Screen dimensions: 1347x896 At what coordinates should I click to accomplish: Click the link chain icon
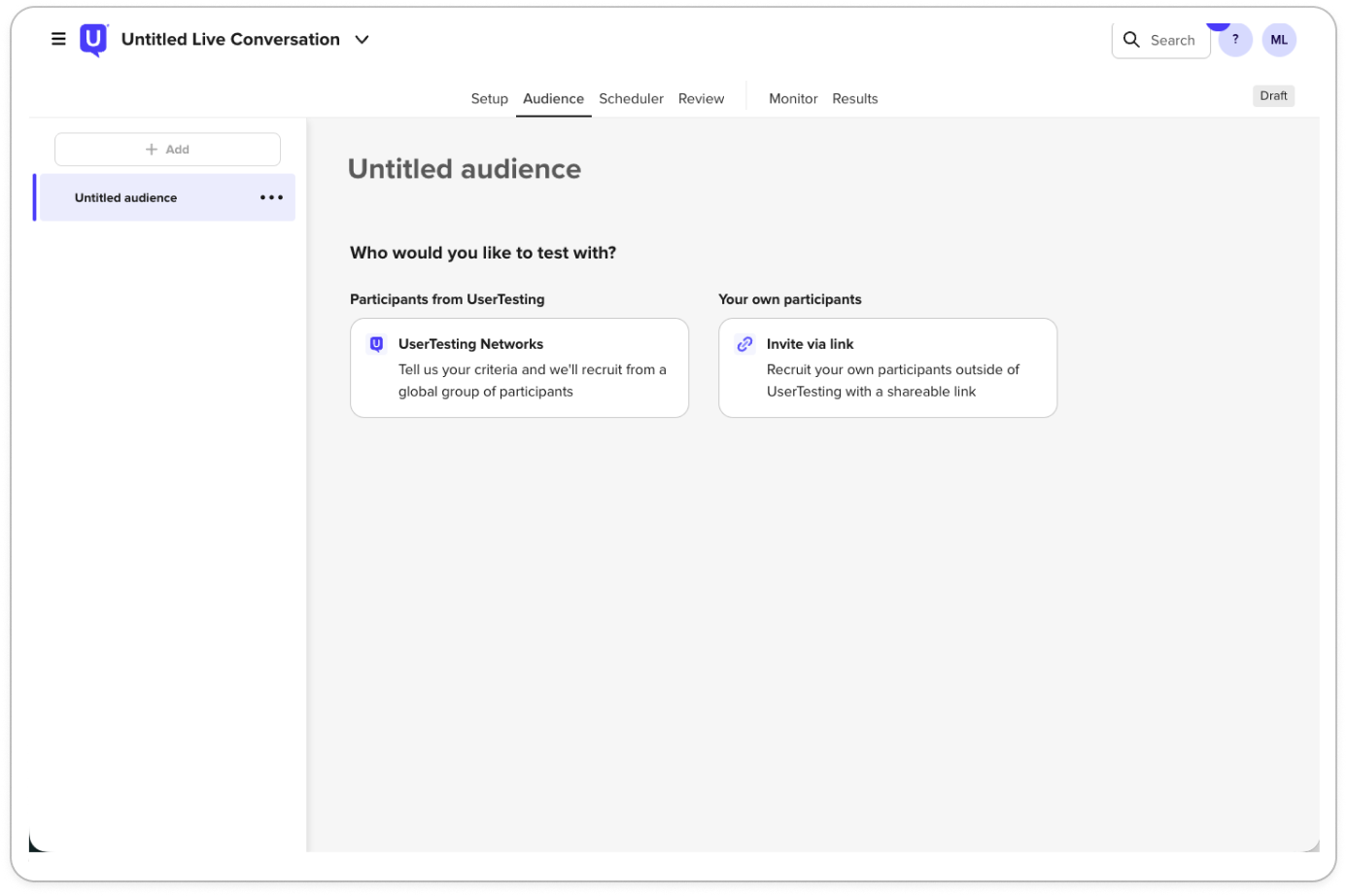click(744, 344)
